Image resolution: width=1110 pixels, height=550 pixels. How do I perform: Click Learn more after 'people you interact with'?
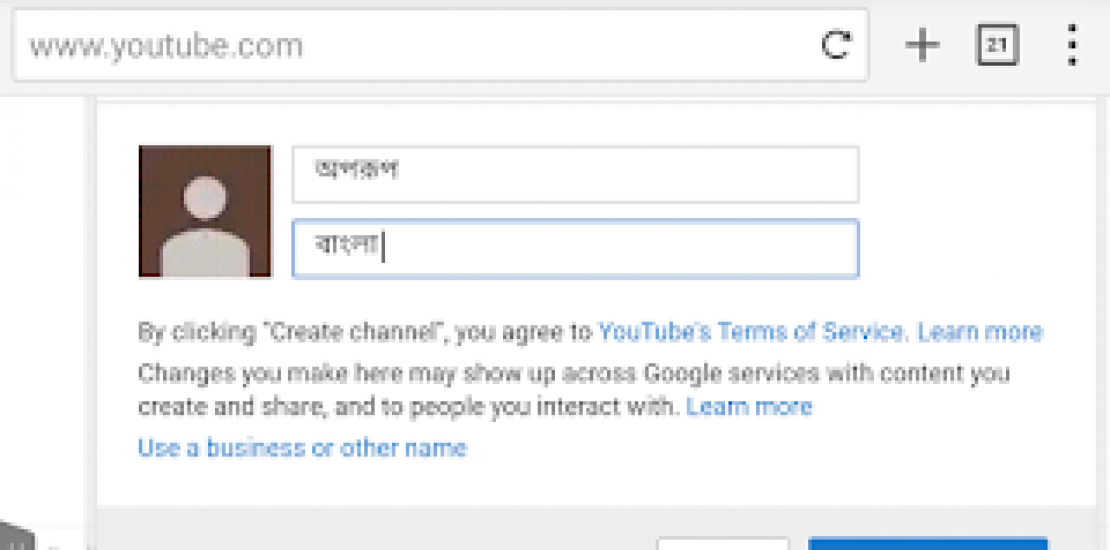pos(749,406)
